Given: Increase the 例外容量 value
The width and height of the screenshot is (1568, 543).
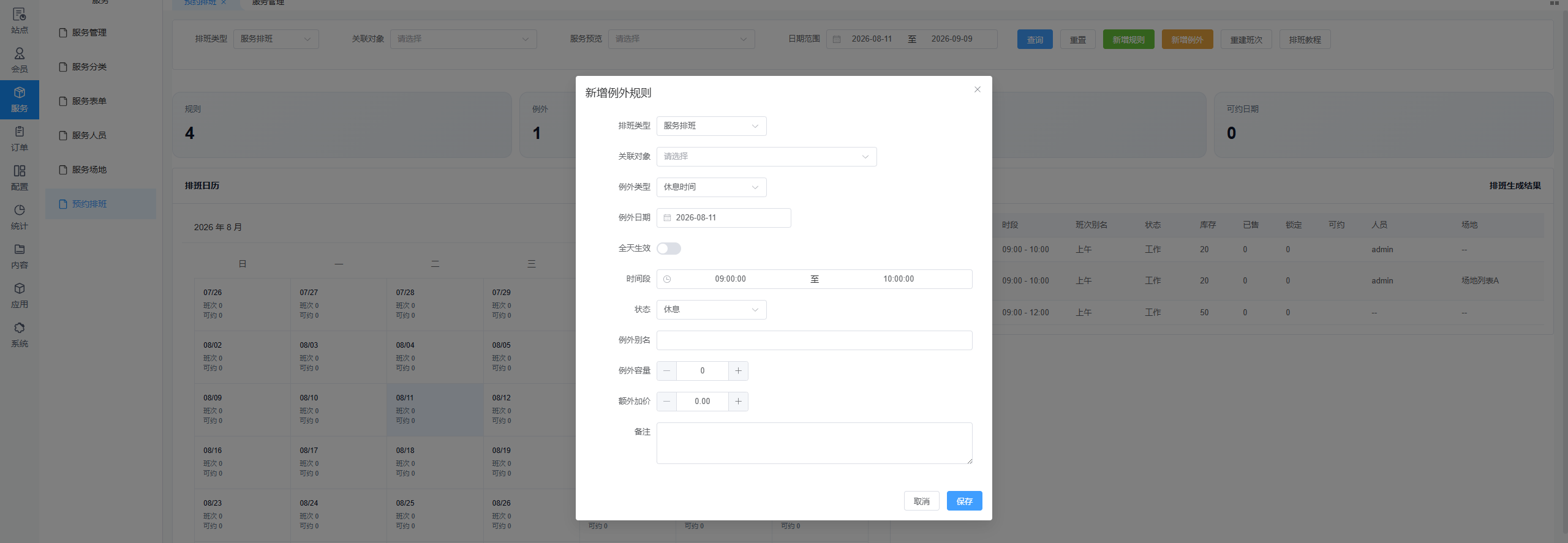Looking at the screenshot, I should 738,371.
